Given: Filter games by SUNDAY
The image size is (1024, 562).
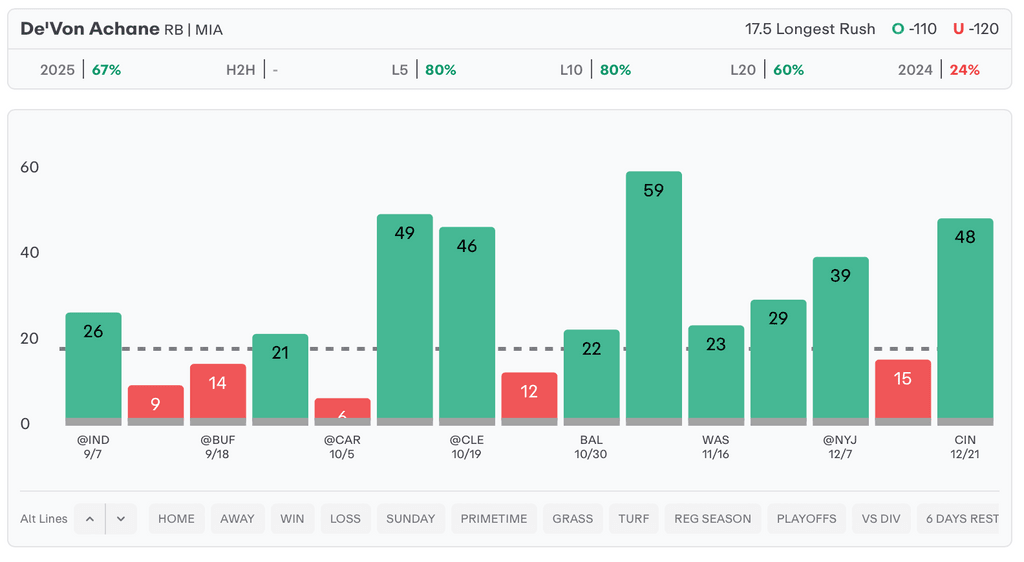Looking at the screenshot, I should [411, 519].
